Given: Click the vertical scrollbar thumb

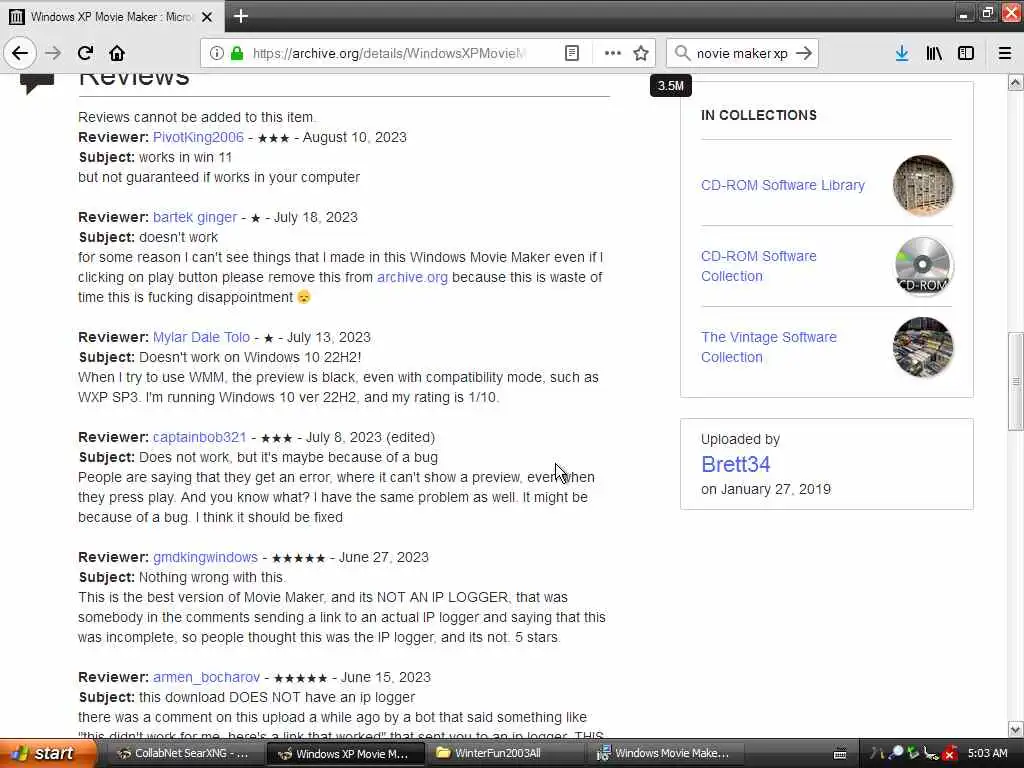Looking at the screenshot, I should [x=1015, y=381].
